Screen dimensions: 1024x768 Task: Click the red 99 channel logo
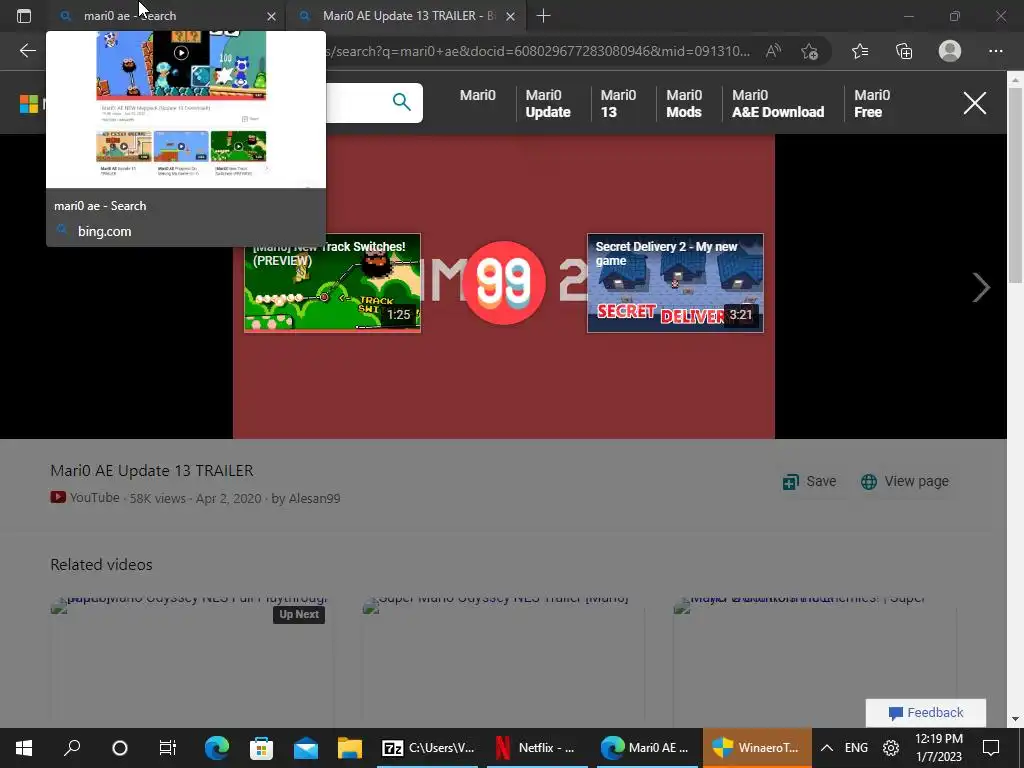click(x=504, y=282)
